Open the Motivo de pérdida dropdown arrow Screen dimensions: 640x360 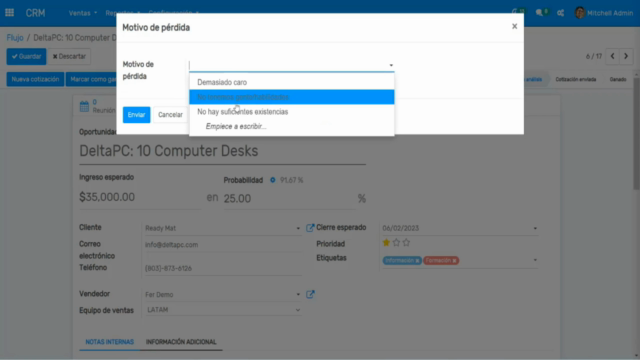click(x=391, y=65)
